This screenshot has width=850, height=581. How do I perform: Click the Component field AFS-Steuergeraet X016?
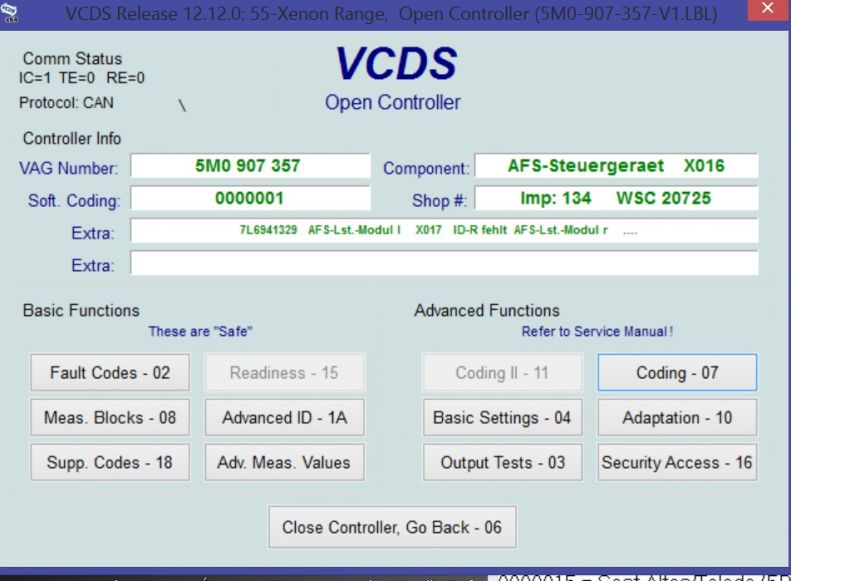point(616,166)
